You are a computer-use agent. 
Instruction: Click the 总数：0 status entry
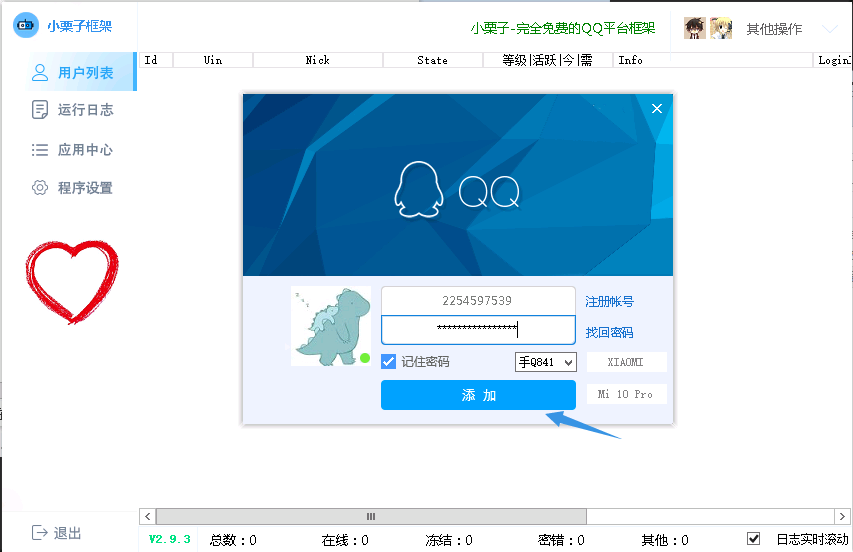[233, 540]
